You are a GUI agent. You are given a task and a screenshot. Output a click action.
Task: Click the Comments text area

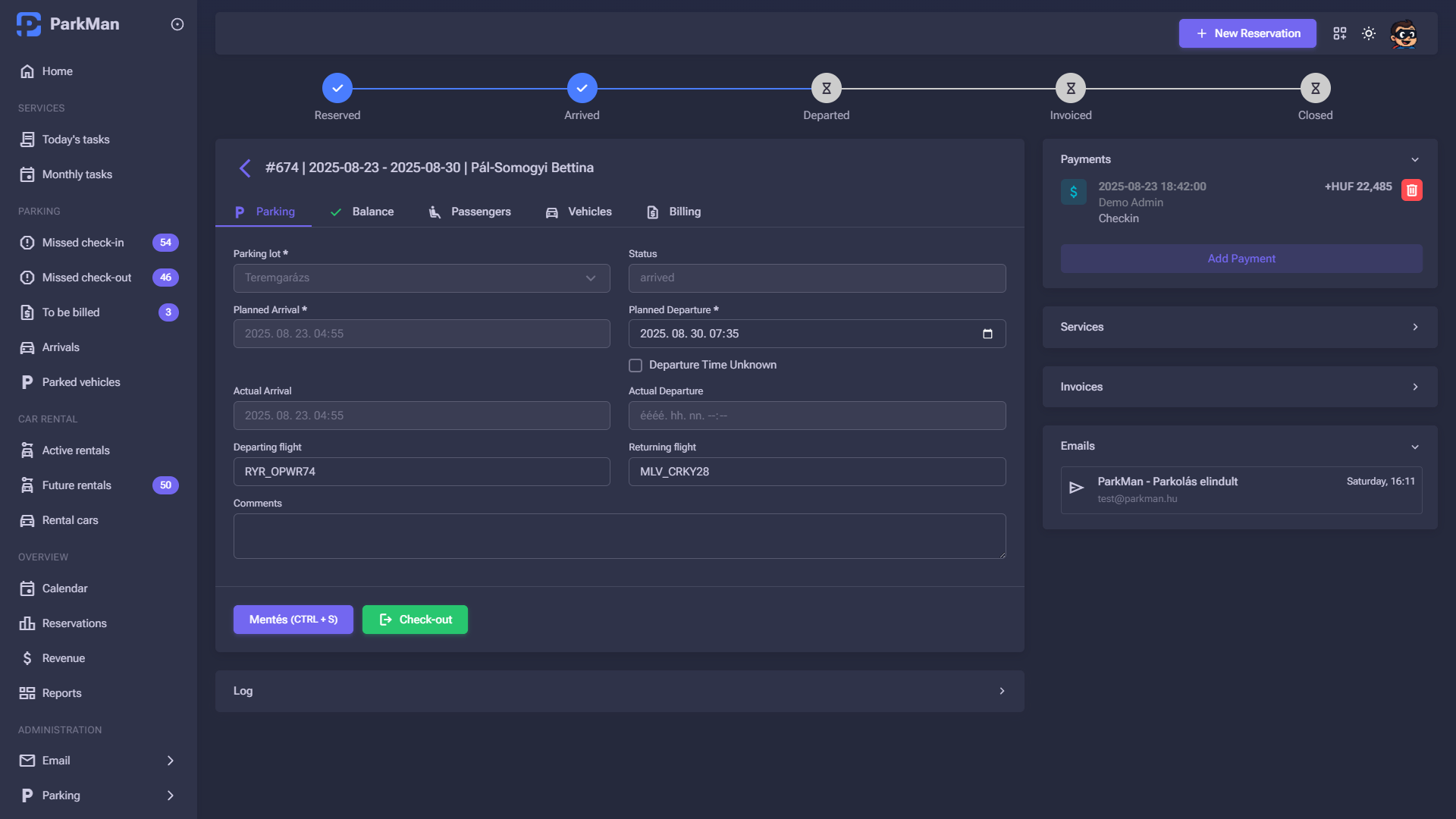(620, 536)
